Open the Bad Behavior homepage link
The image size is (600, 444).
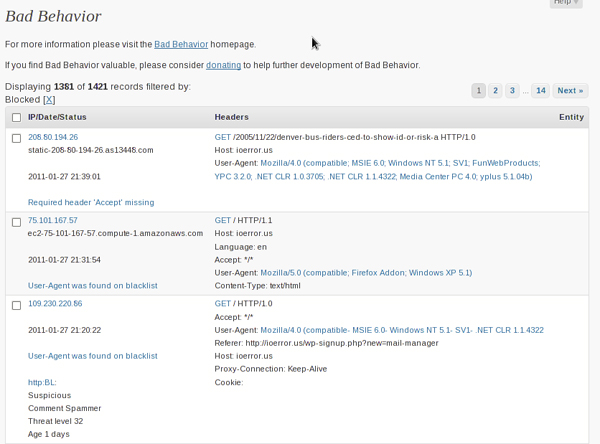pyautogui.click(x=181, y=44)
